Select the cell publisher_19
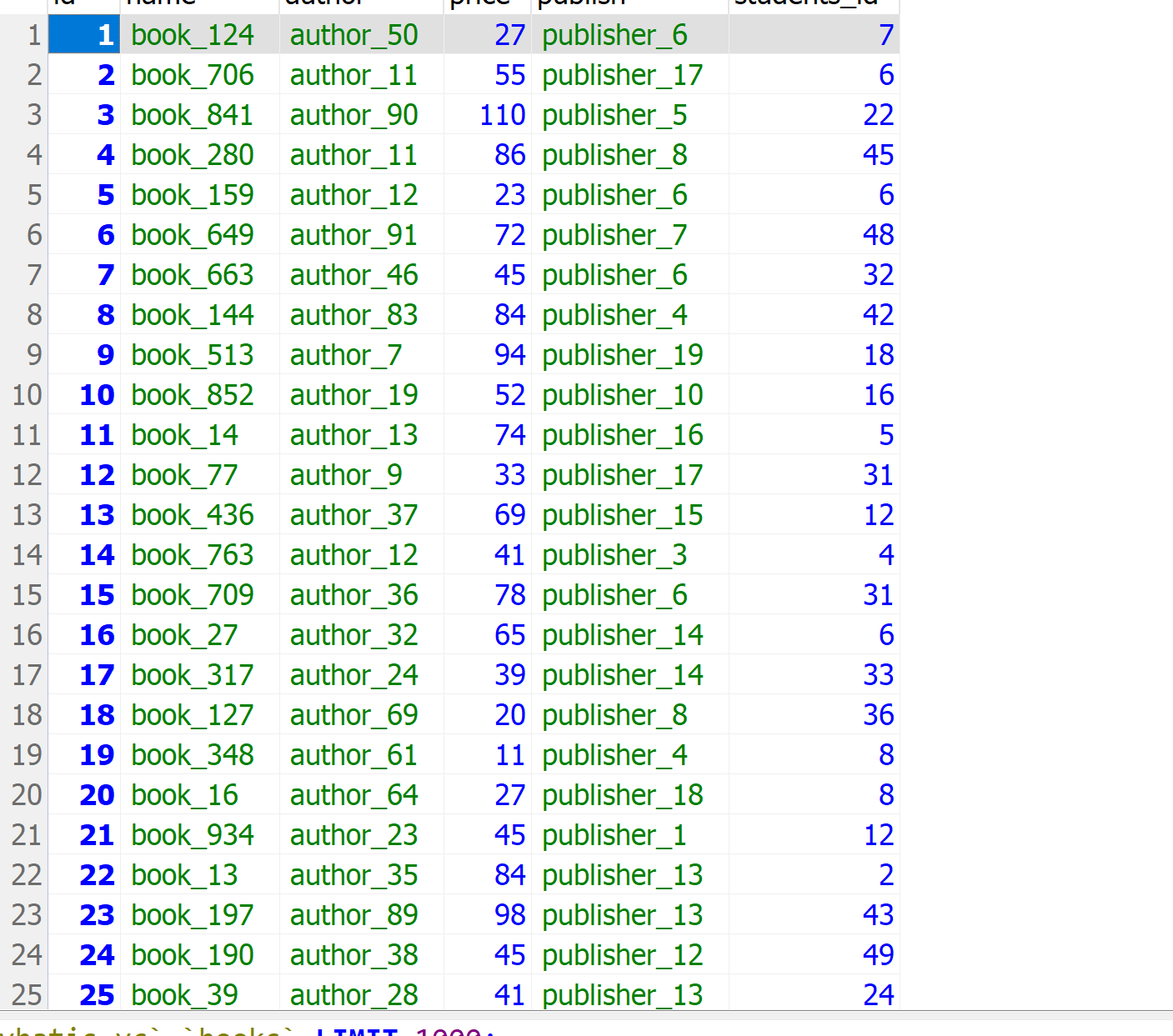 tap(629, 354)
